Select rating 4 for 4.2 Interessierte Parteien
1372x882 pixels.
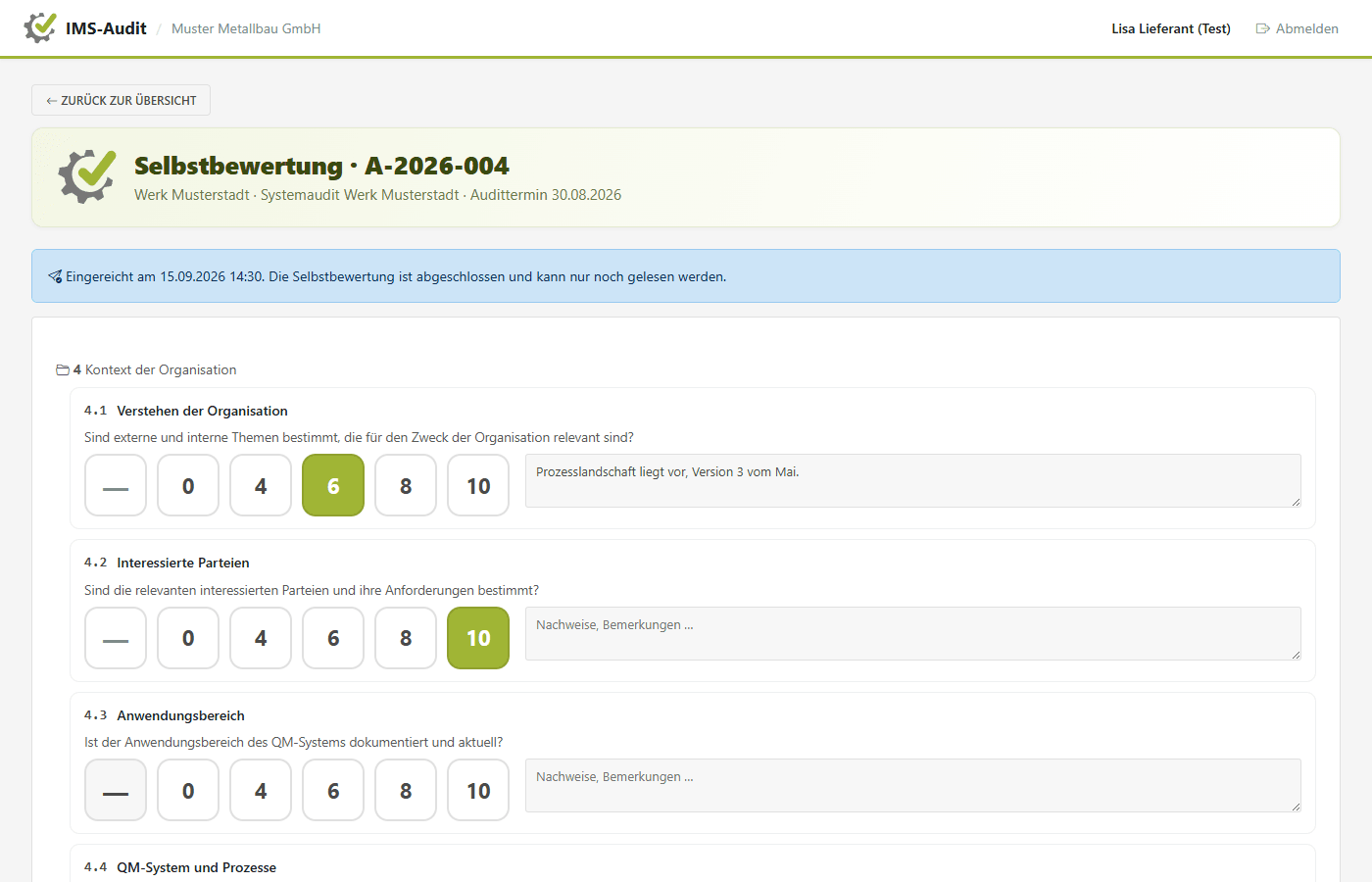tap(261, 638)
